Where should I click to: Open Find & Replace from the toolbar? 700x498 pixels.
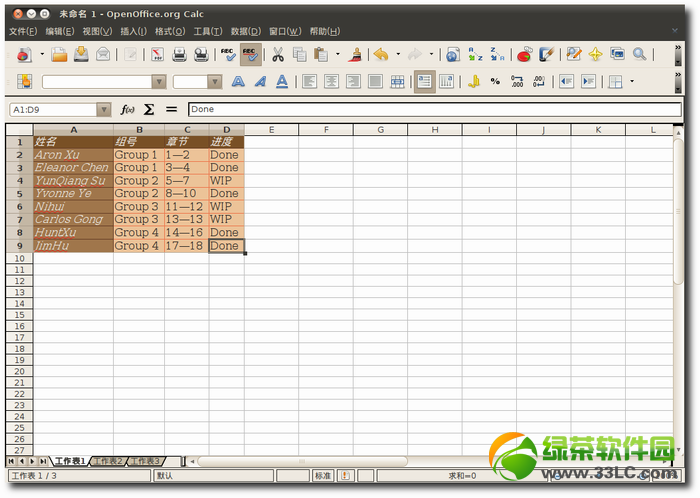[x=574, y=54]
